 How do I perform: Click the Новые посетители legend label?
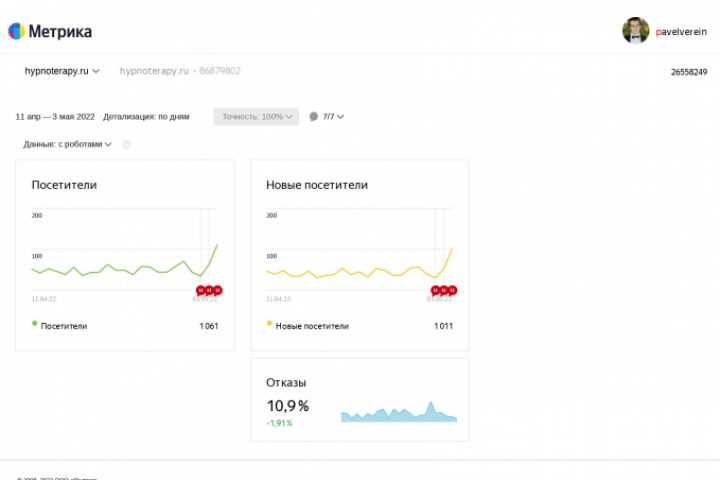coord(312,326)
